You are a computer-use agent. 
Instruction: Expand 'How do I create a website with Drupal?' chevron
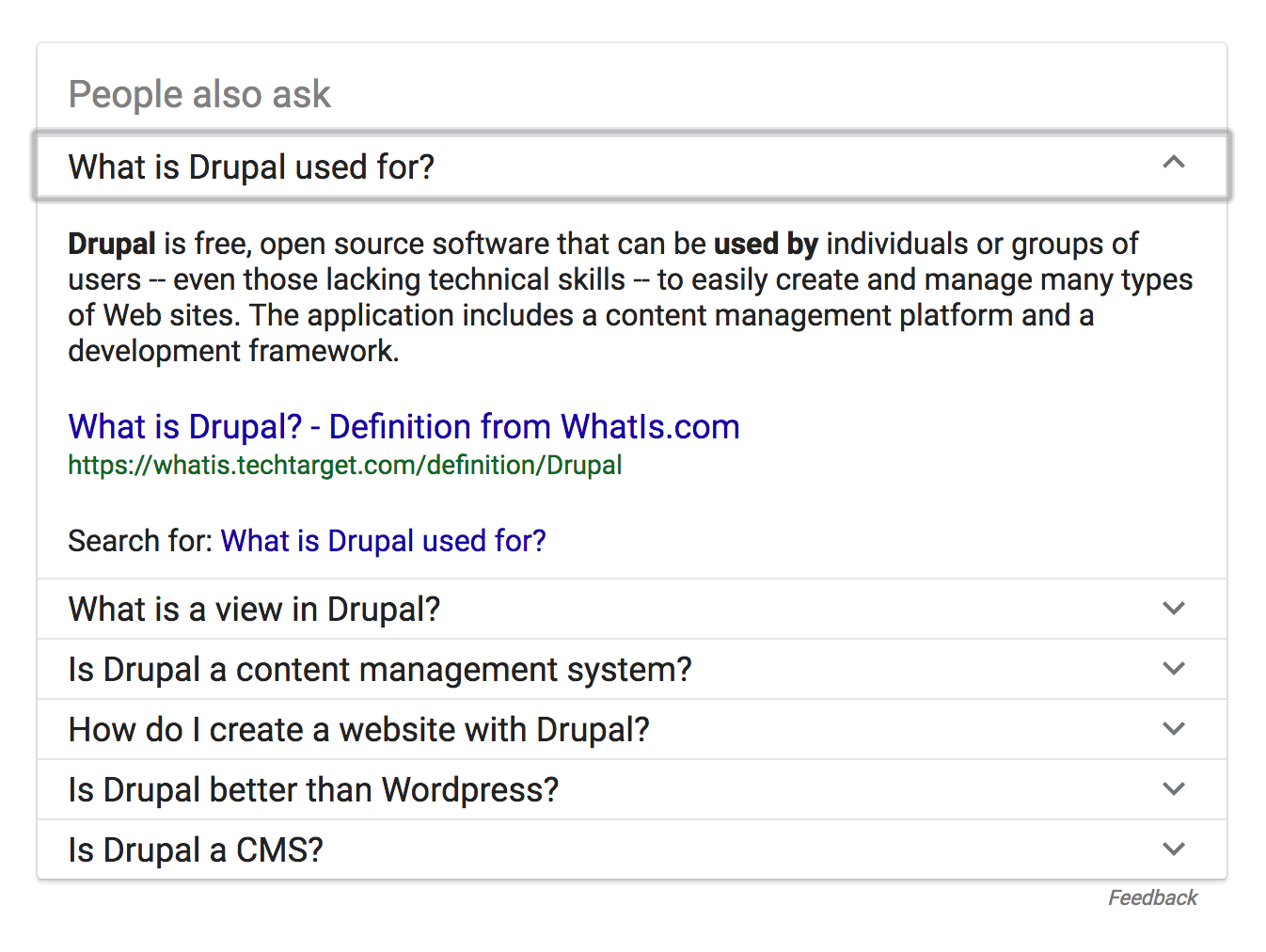click(x=1173, y=729)
